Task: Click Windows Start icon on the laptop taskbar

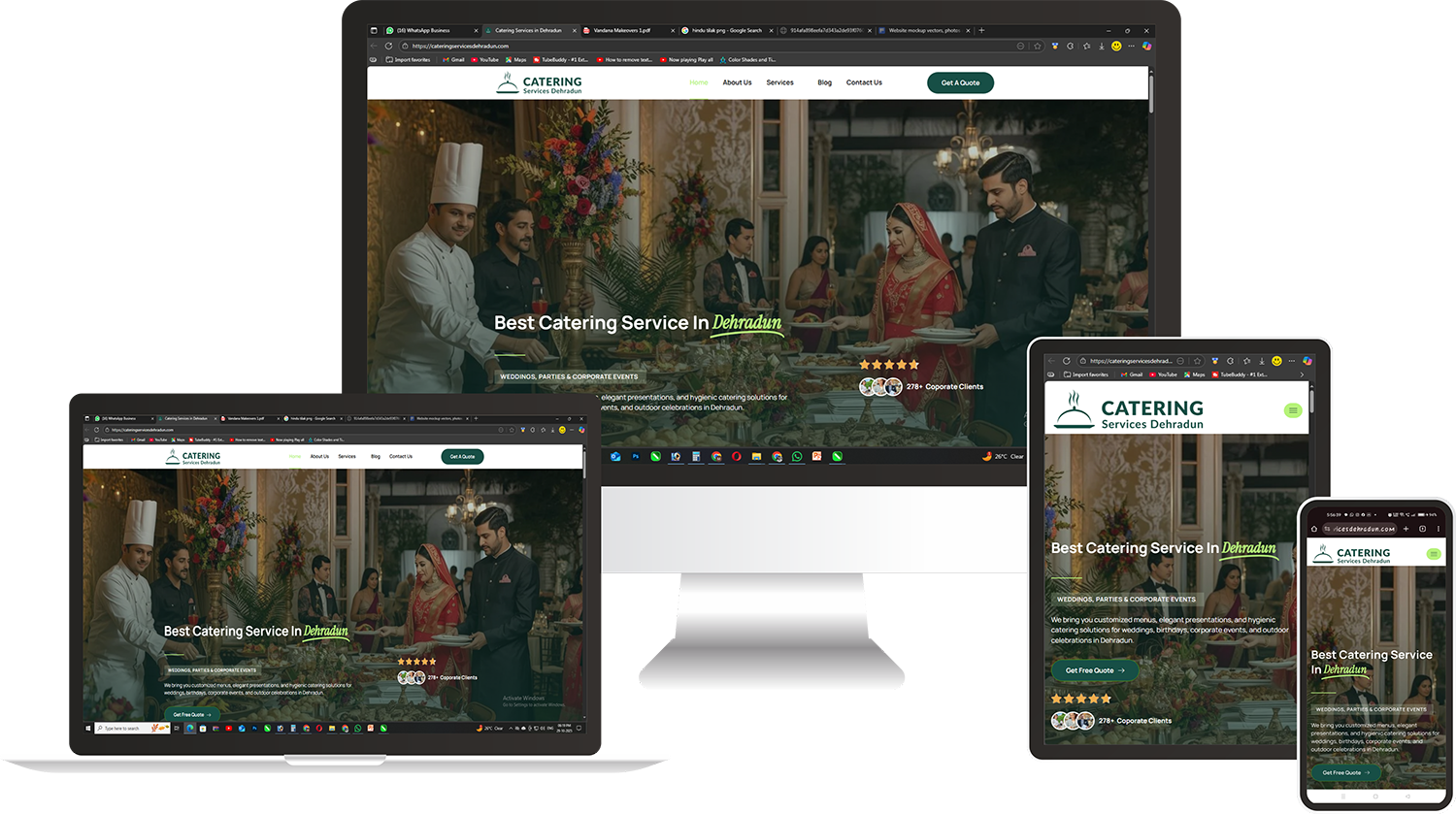Action: coord(88,728)
